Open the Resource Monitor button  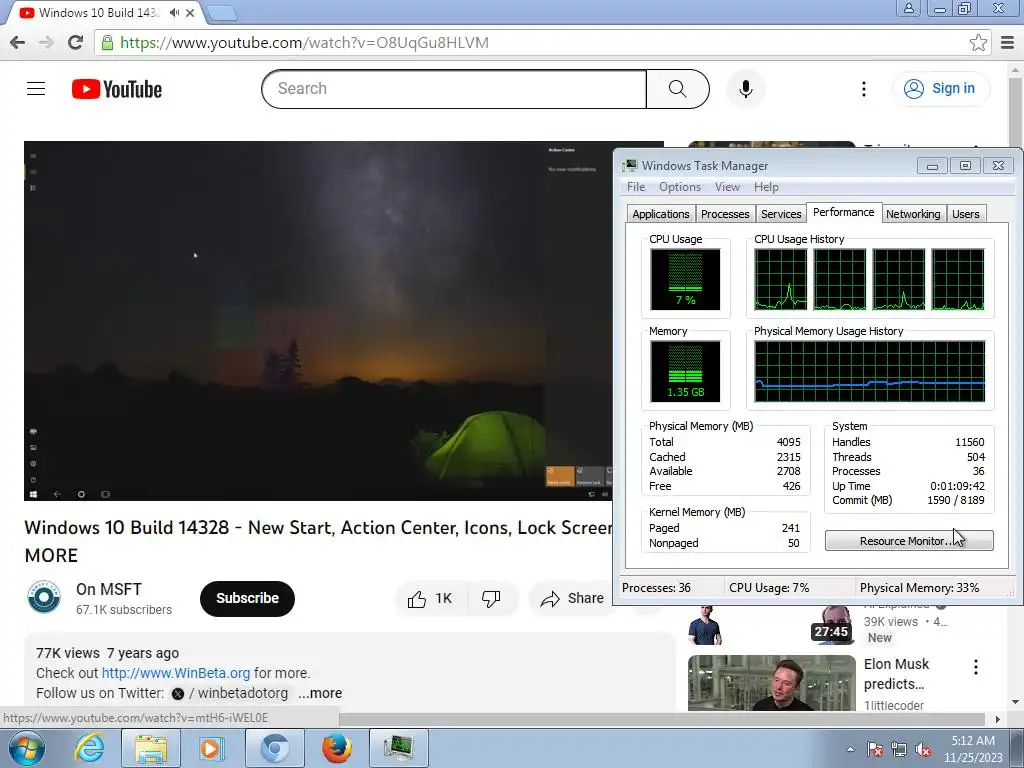(x=908, y=541)
